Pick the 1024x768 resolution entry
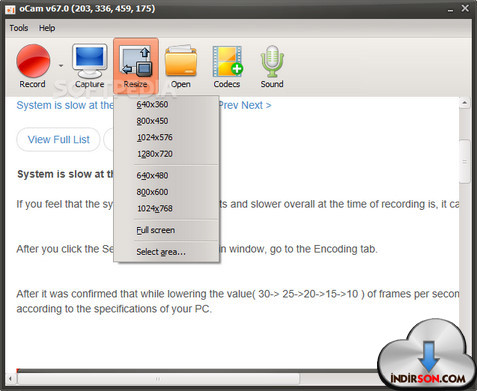The image size is (477, 391). (x=166, y=209)
